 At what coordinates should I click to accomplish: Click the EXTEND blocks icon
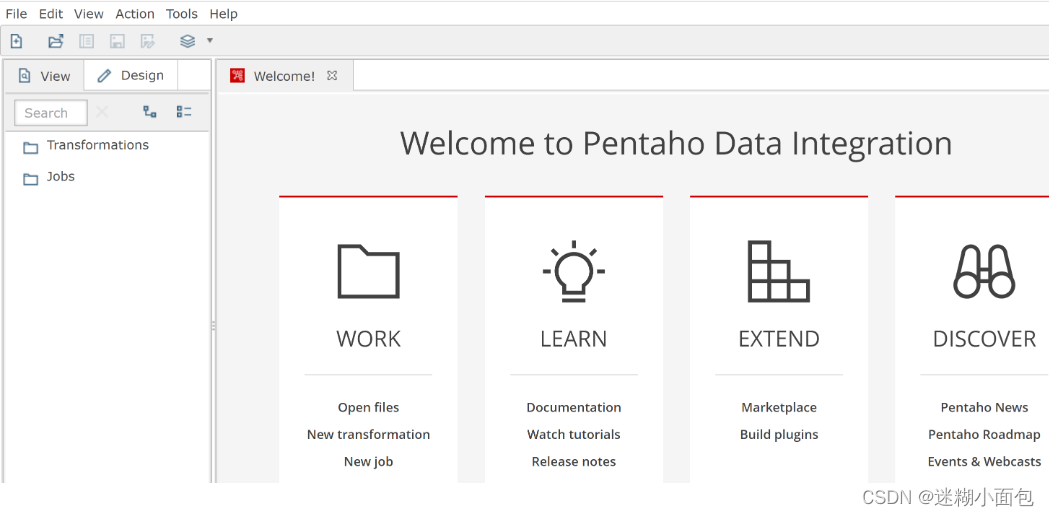[779, 271]
